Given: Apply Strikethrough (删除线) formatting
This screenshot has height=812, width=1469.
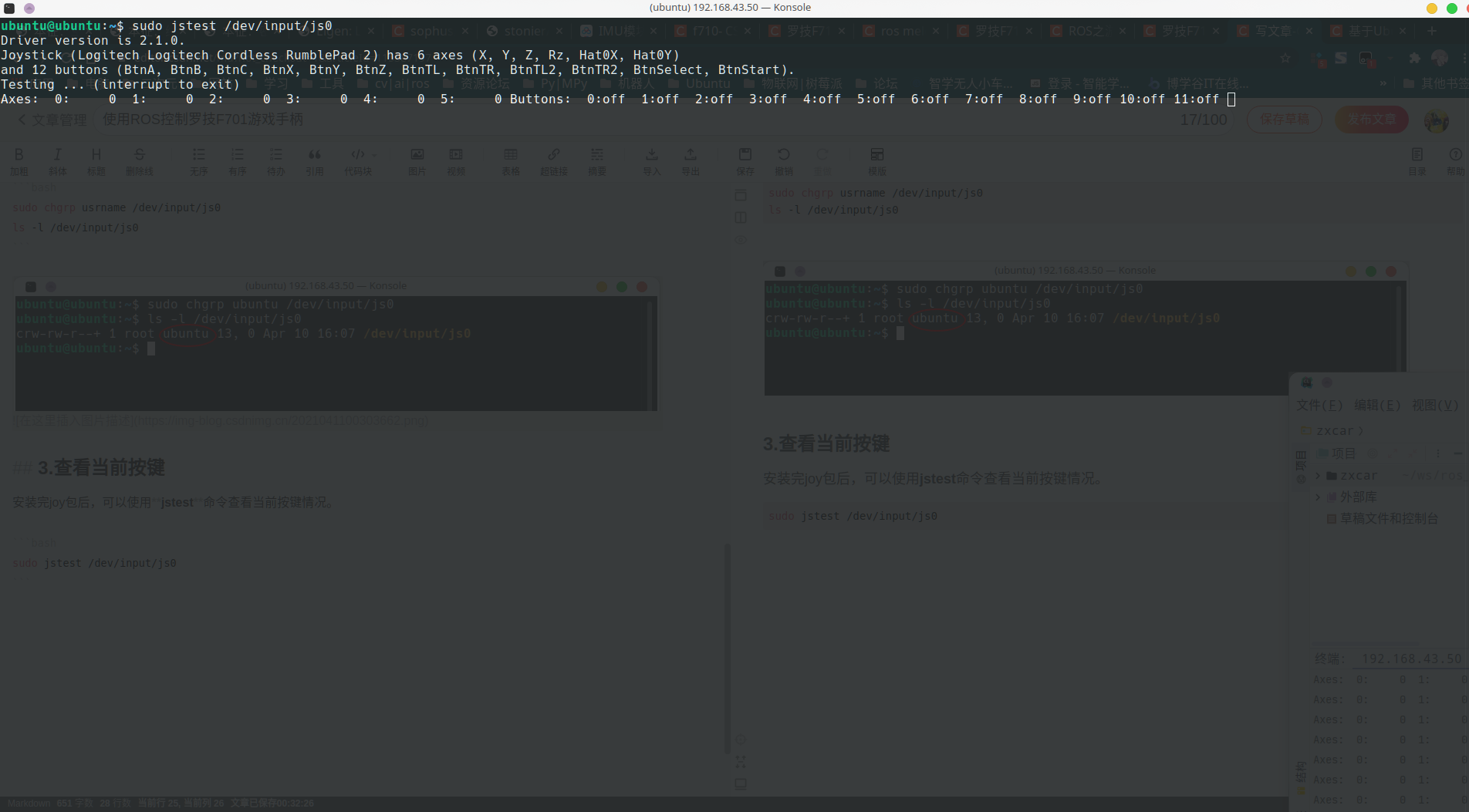Looking at the screenshot, I should pos(140,160).
